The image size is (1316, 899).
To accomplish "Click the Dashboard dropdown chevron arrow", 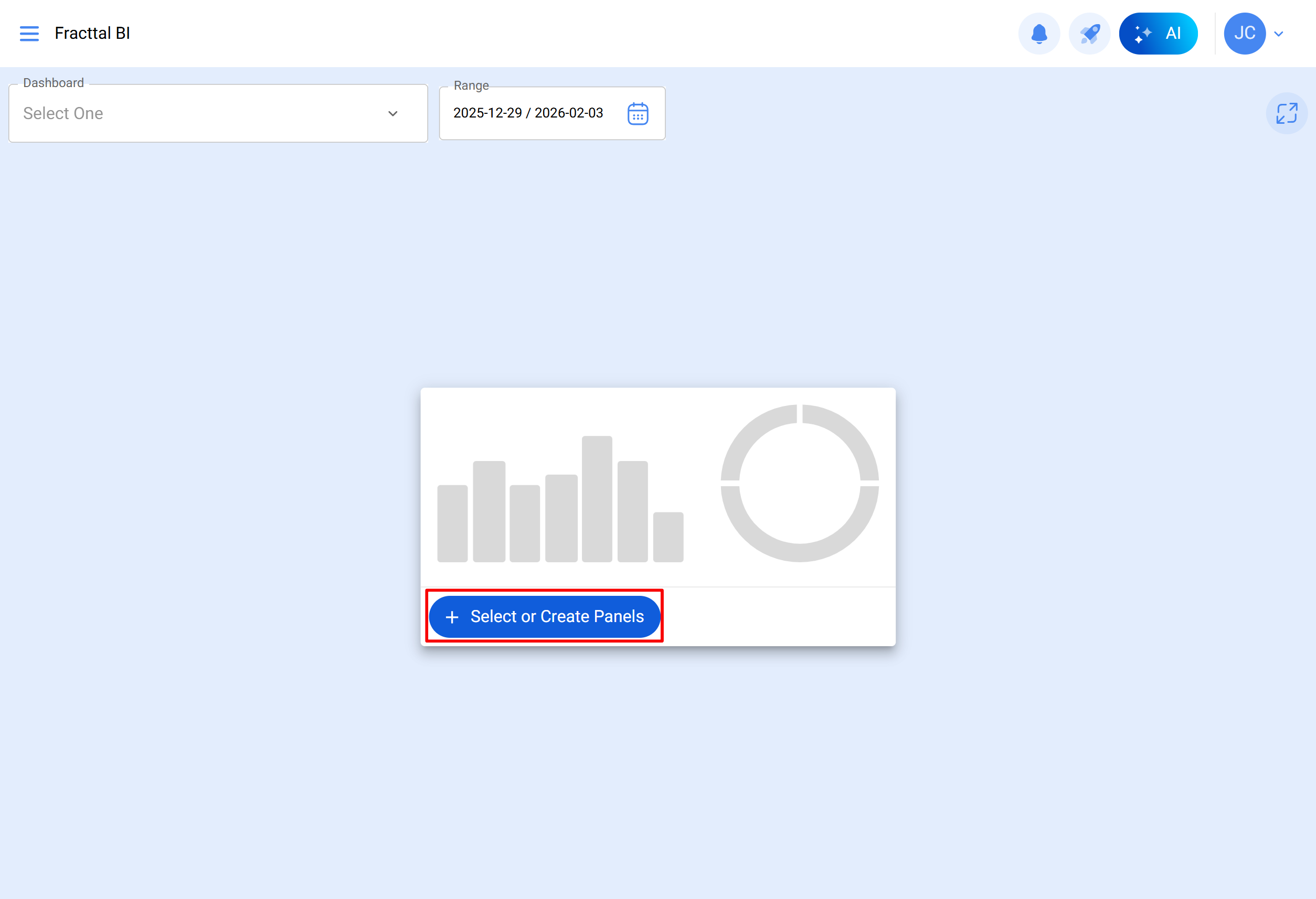I will (x=392, y=114).
